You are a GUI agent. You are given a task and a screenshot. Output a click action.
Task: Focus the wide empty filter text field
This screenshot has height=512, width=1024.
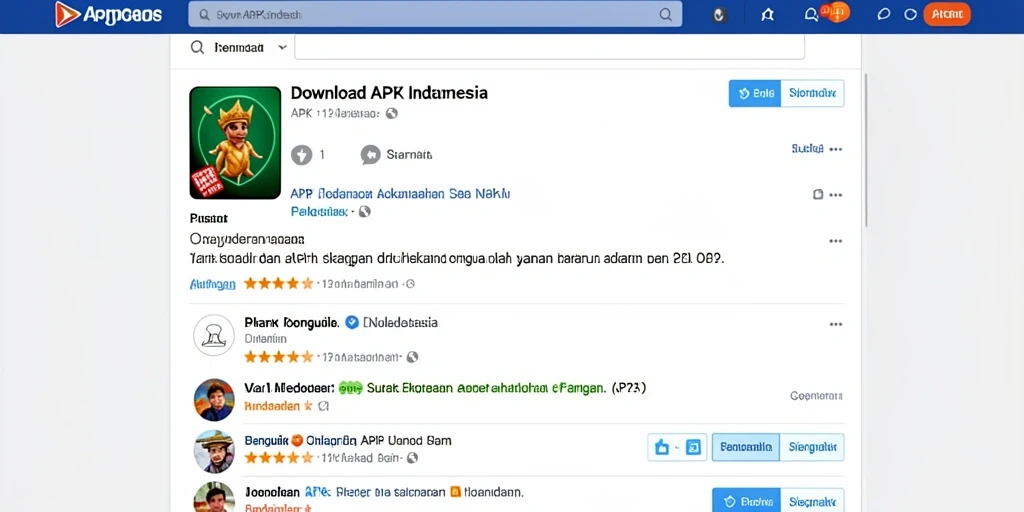point(549,47)
